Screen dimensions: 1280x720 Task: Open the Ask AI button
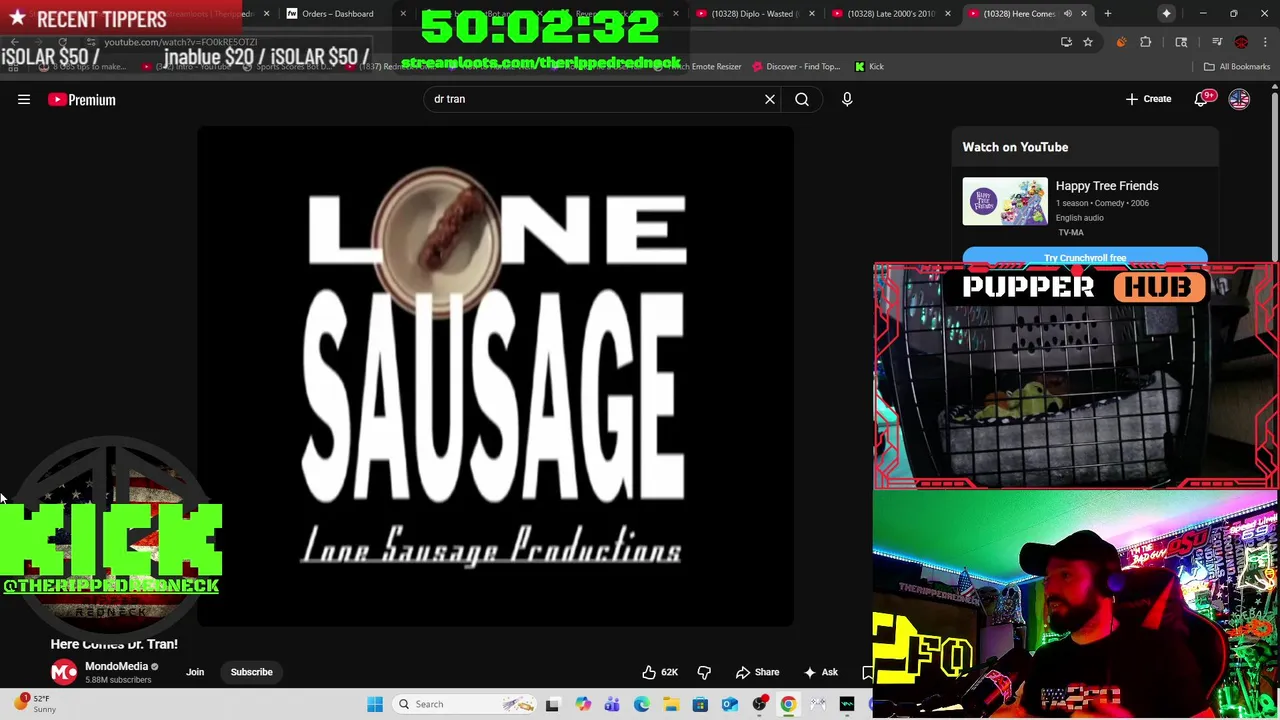pos(820,672)
